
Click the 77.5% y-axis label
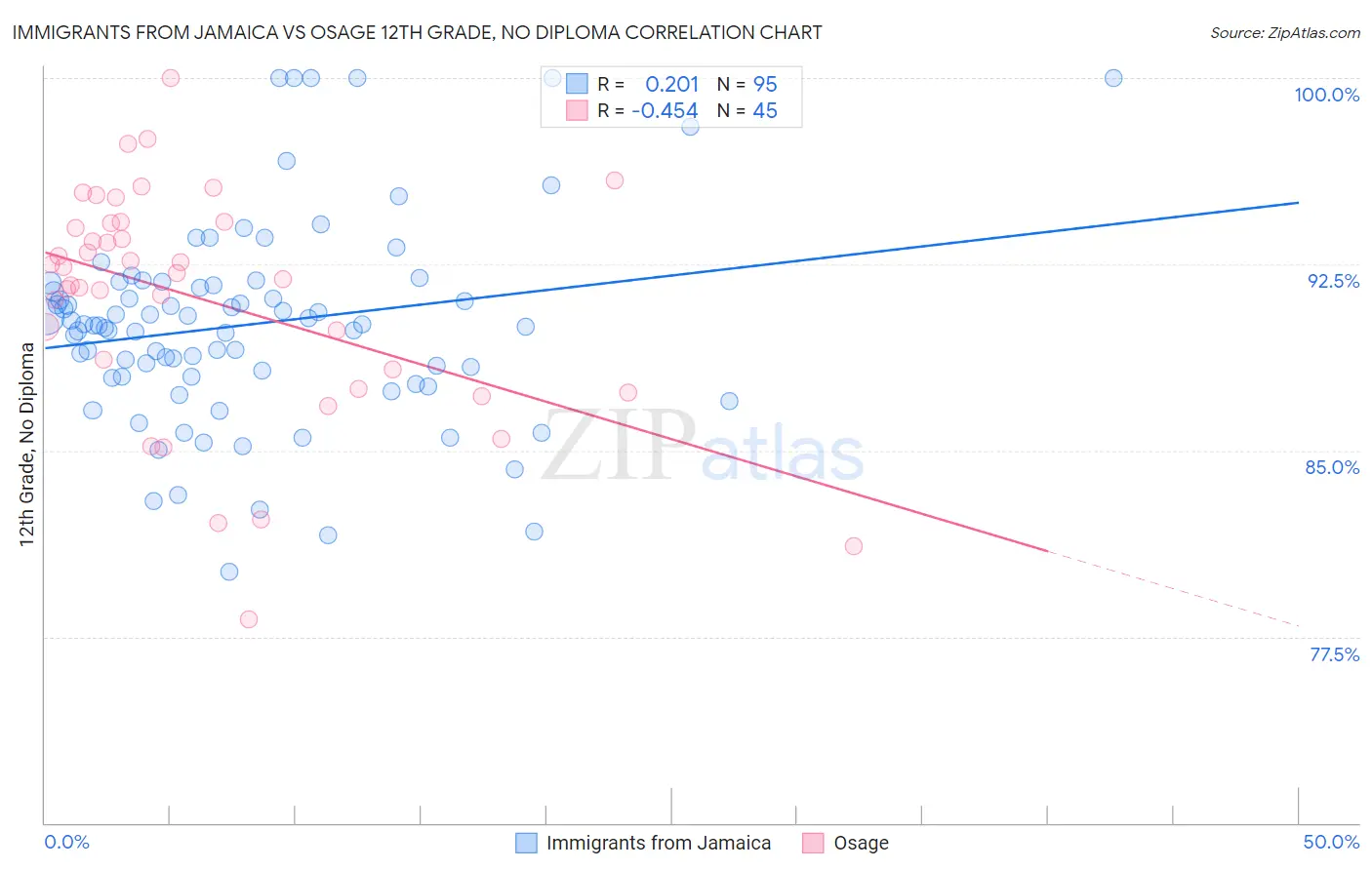point(1334,654)
